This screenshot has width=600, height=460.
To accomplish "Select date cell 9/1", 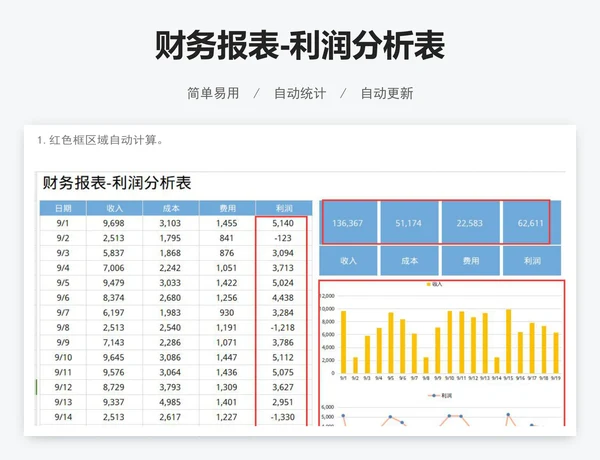I will [x=63, y=223].
